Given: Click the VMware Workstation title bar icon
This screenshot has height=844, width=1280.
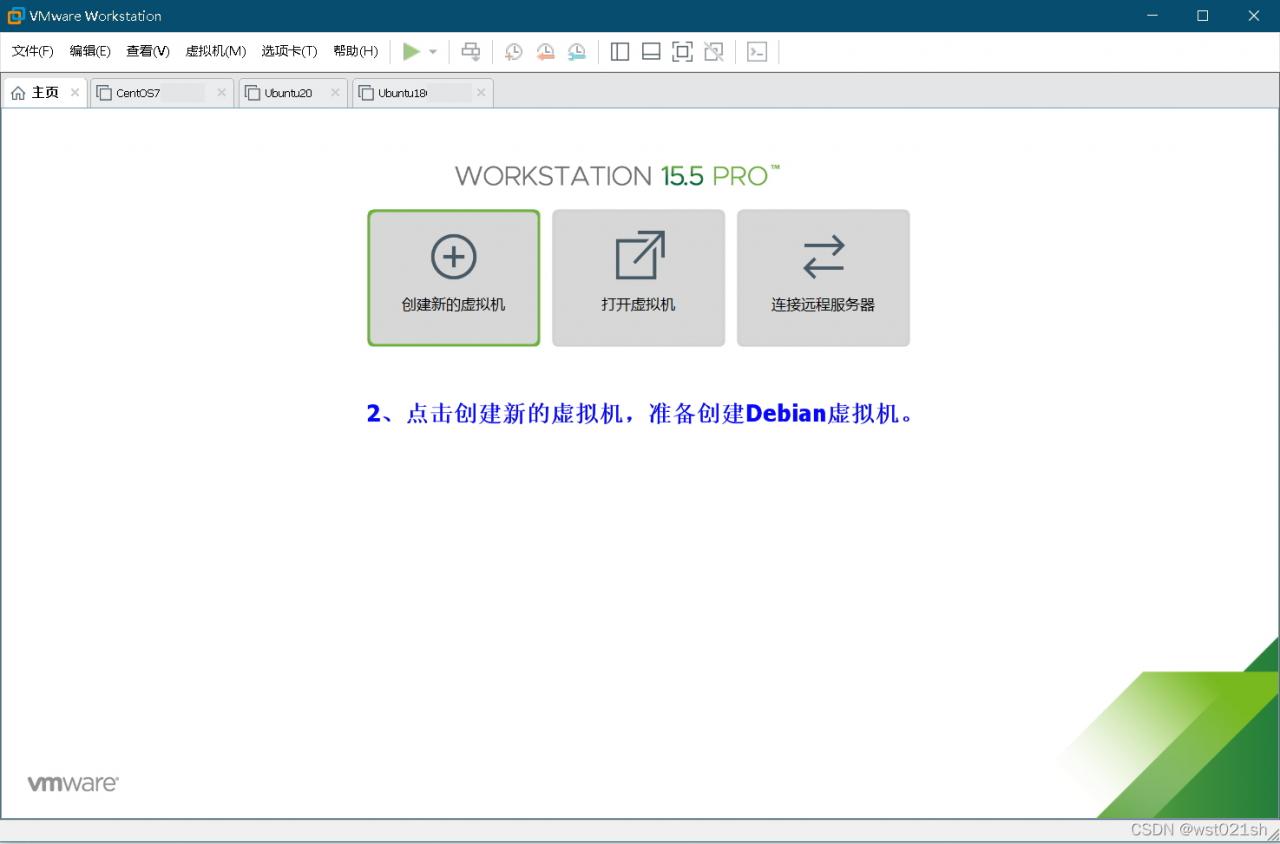Looking at the screenshot, I should point(15,16).
